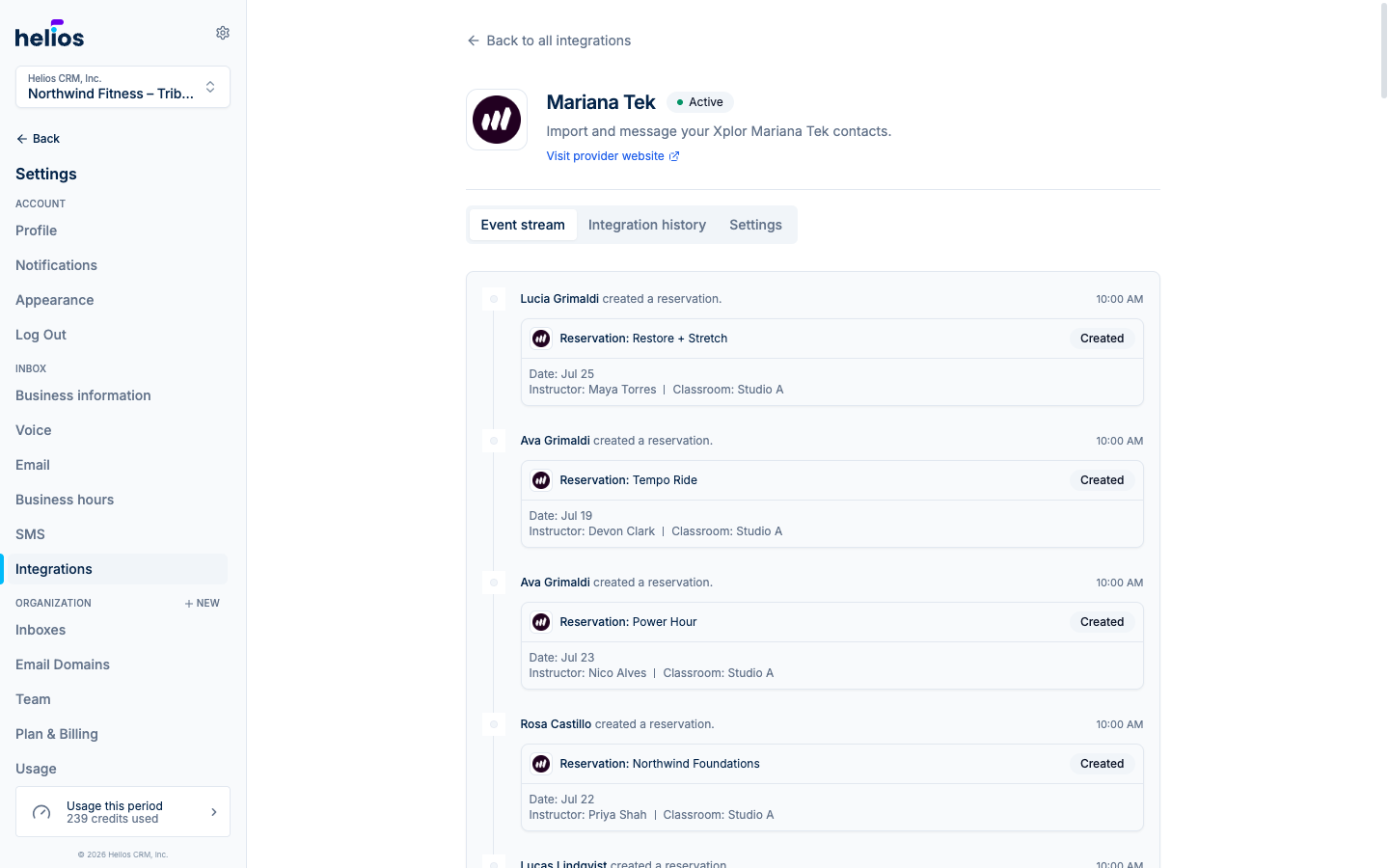1389x868 pixels.
Task: Click the back arrow icon above Settings
Action: (21, 139)
